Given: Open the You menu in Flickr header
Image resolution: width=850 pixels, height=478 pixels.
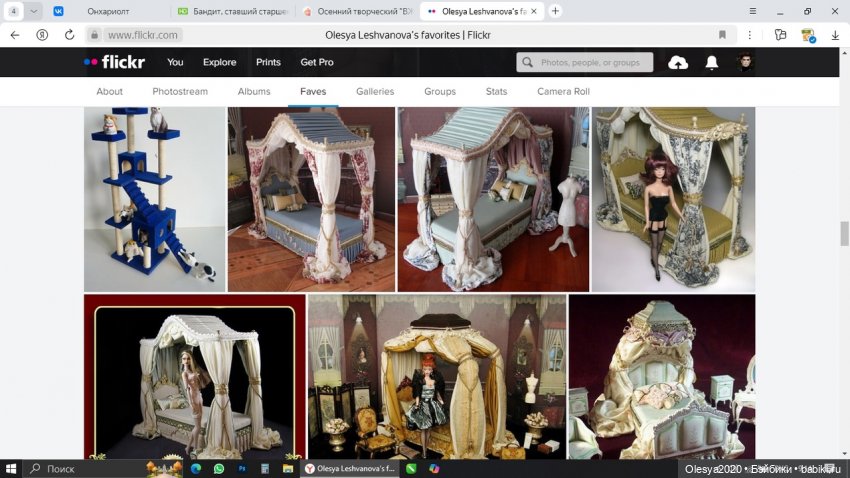Looking at the screenshot, I should click(x=175, y=62).
